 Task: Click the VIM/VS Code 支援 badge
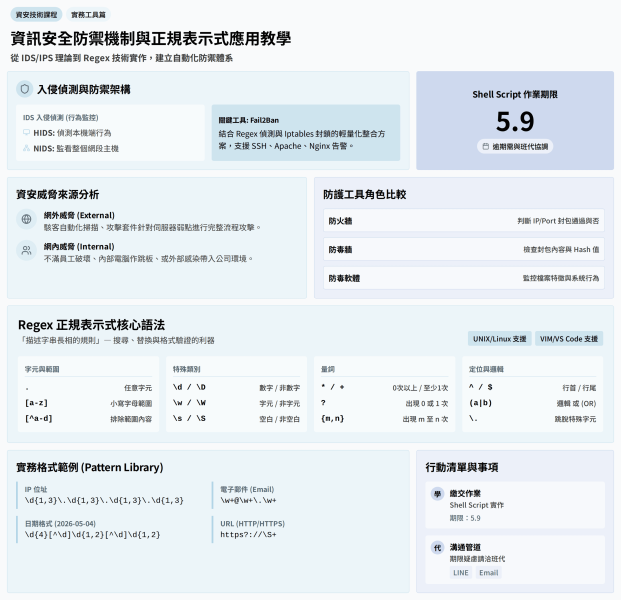[x=569, y=339]
